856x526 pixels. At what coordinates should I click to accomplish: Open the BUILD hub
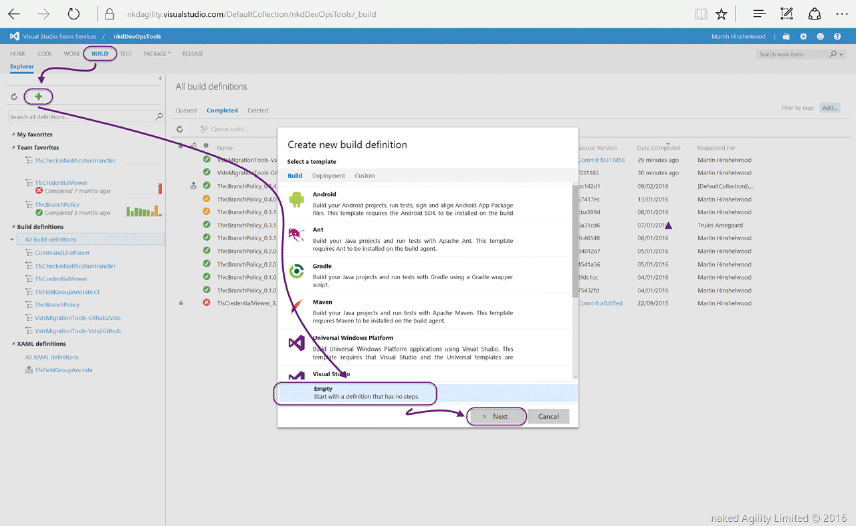[100, 53]
